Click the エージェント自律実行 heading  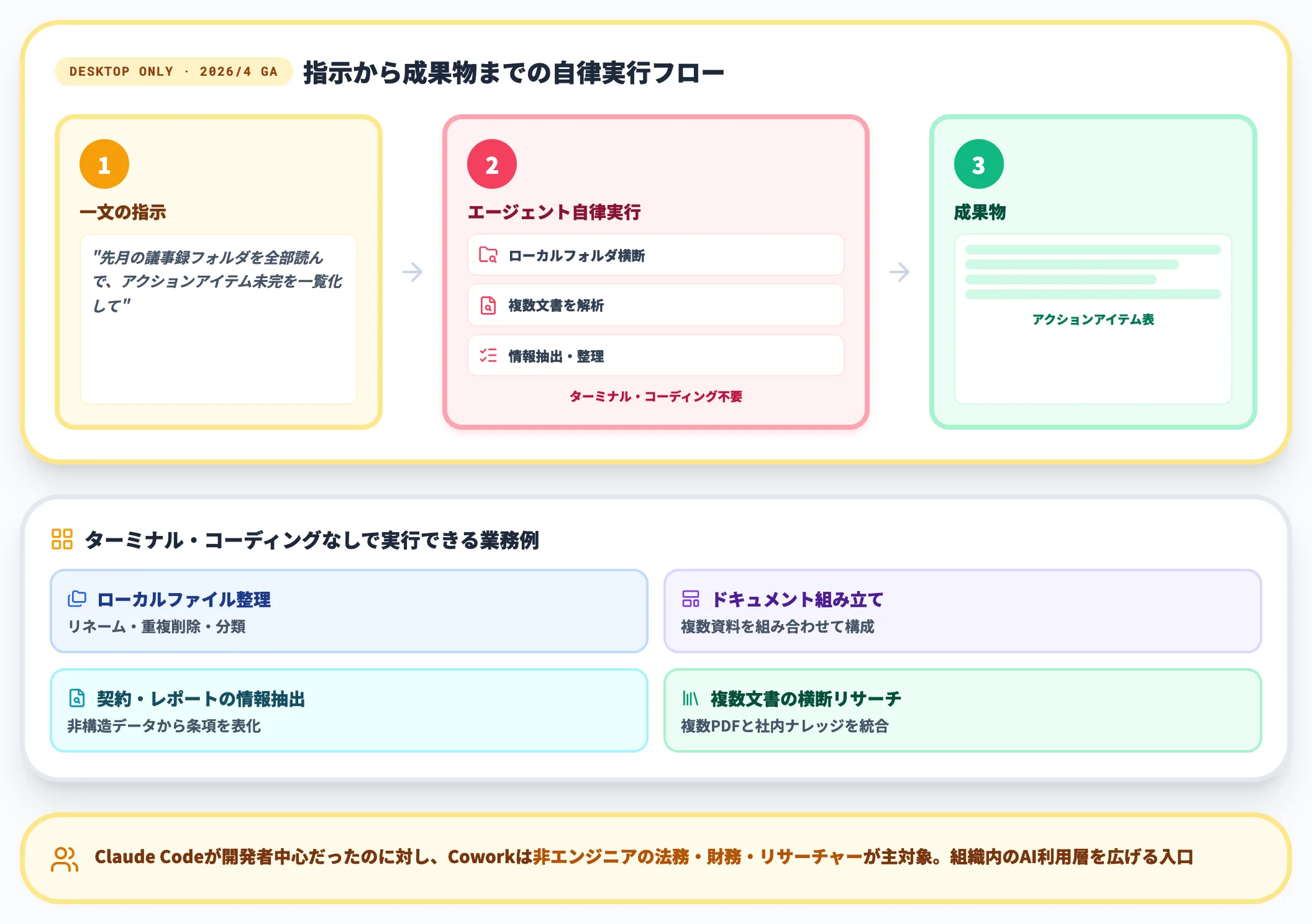pos(553,212)
